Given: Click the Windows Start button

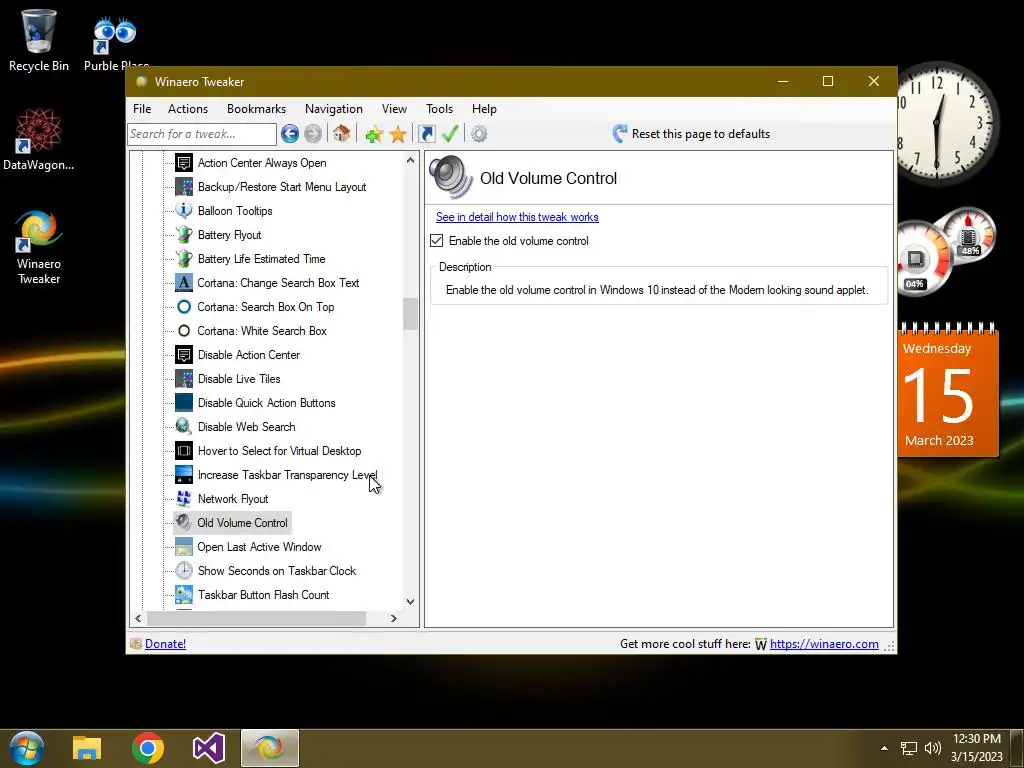Looking at the screenshot, I should point(27,748).
